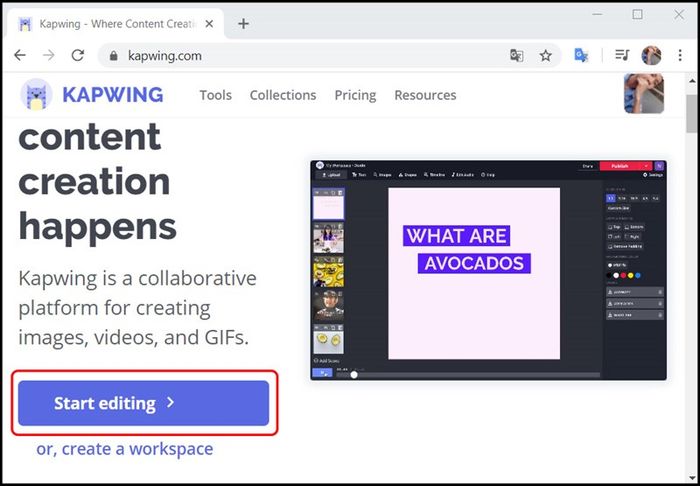Open Chrome three-dot menu
The width and height of the screenshot is (700, 486).
(680, 55)
